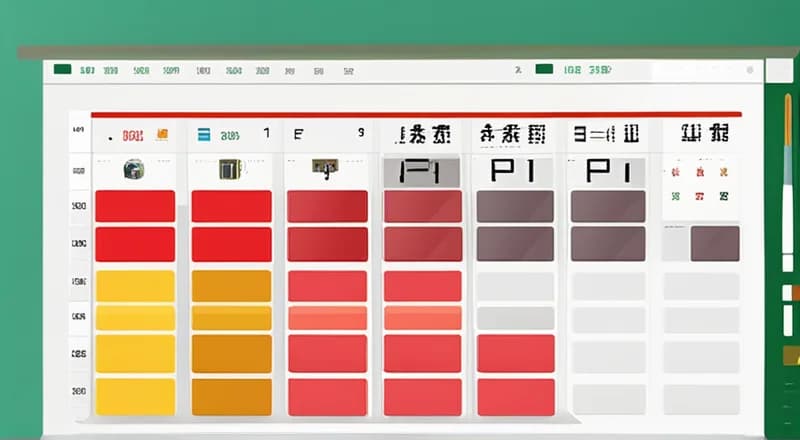Open the thumbnail image in the third column
The image size is (800, 440).
(x=326, y=167)
